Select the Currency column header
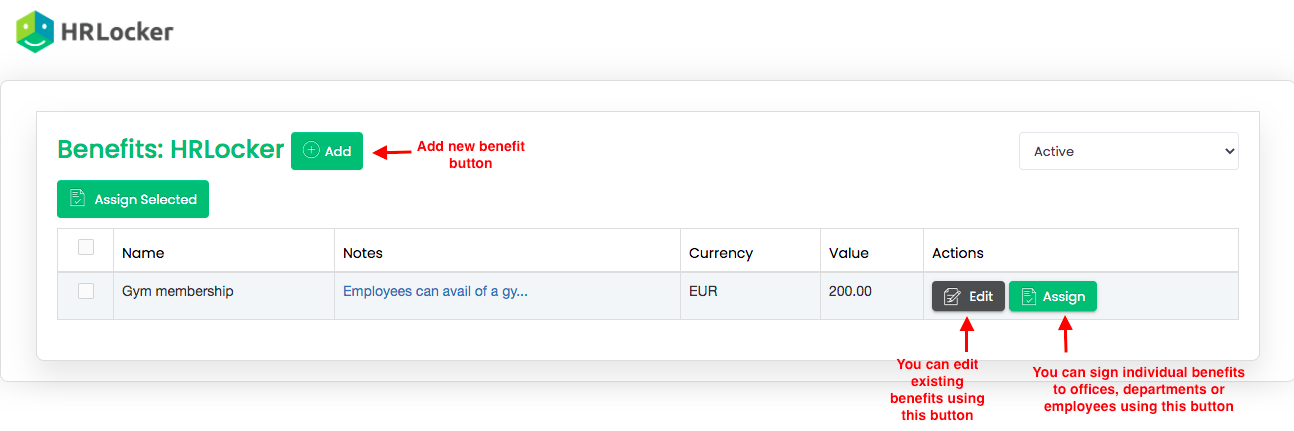The width and height of the screenshot is (1294, 431). point(721,253)
